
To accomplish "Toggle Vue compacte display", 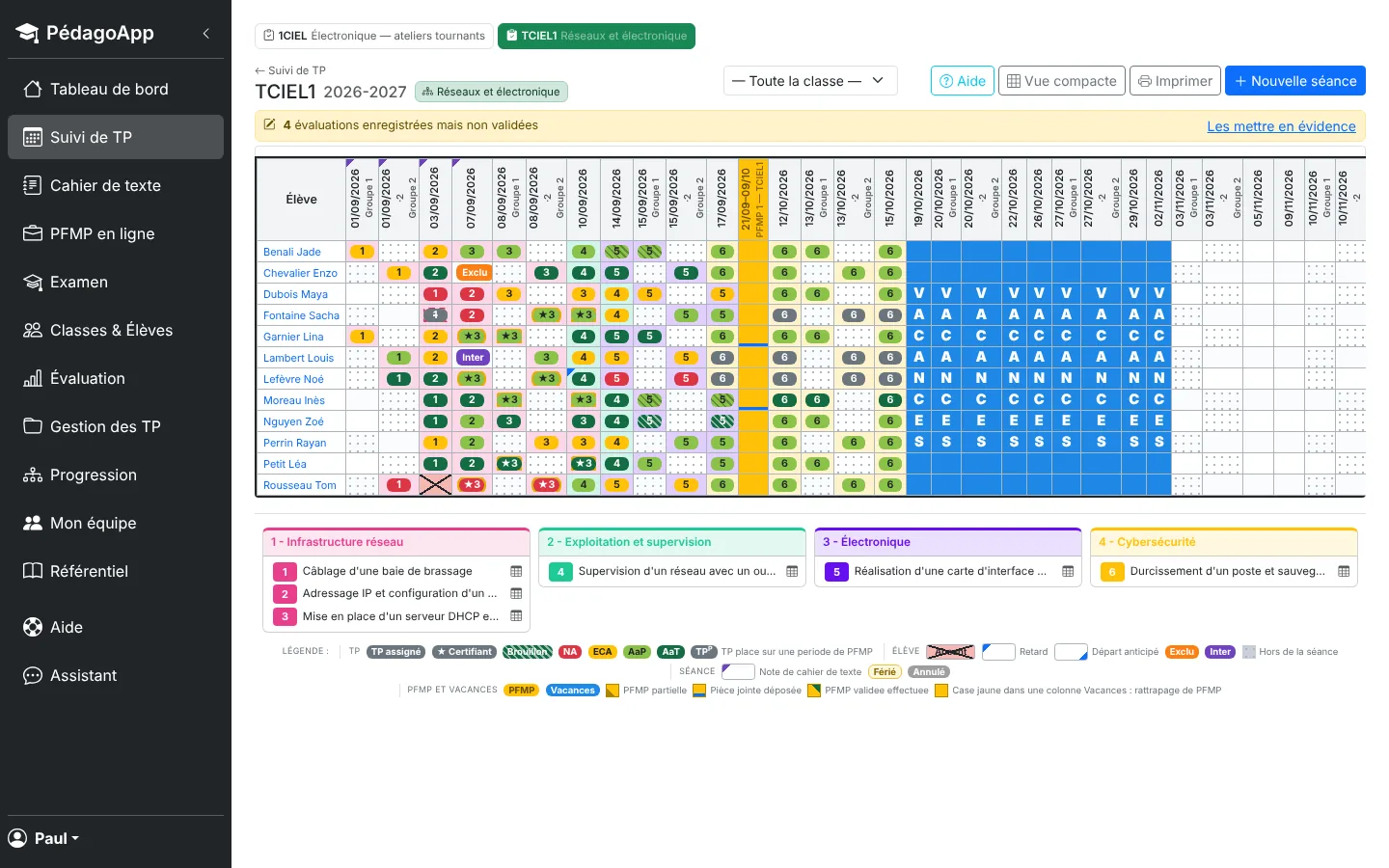I will [x=1061, y=81].
